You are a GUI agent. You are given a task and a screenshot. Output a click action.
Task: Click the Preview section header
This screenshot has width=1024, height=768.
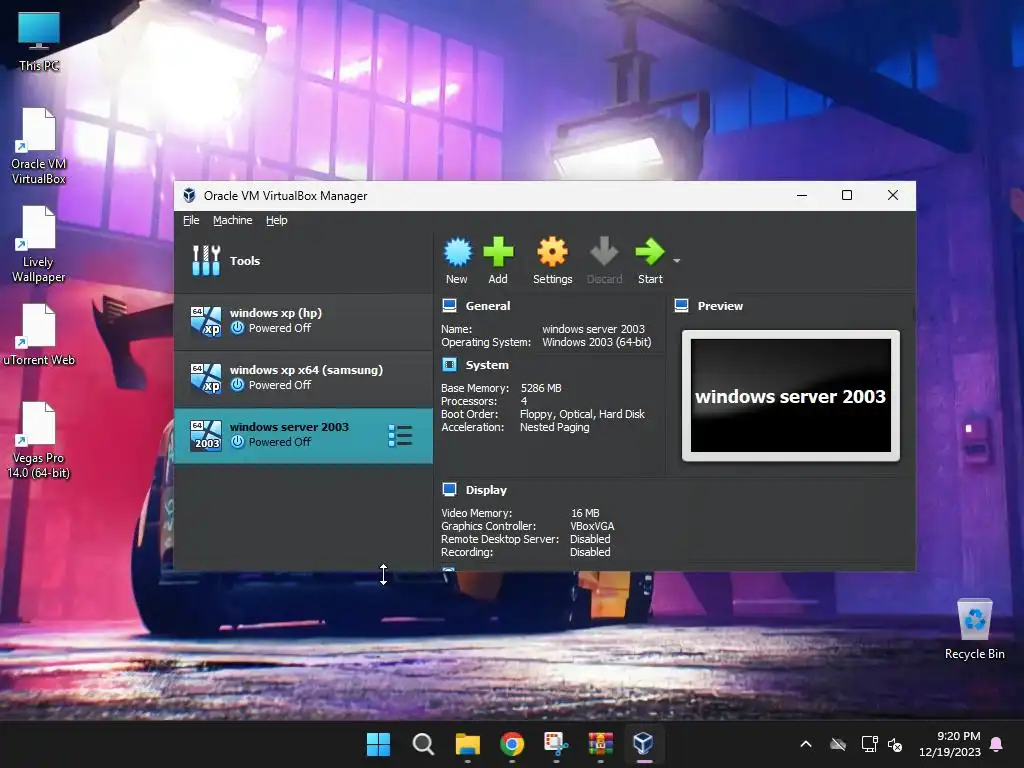pyautogui.click(x=720, y=306)
